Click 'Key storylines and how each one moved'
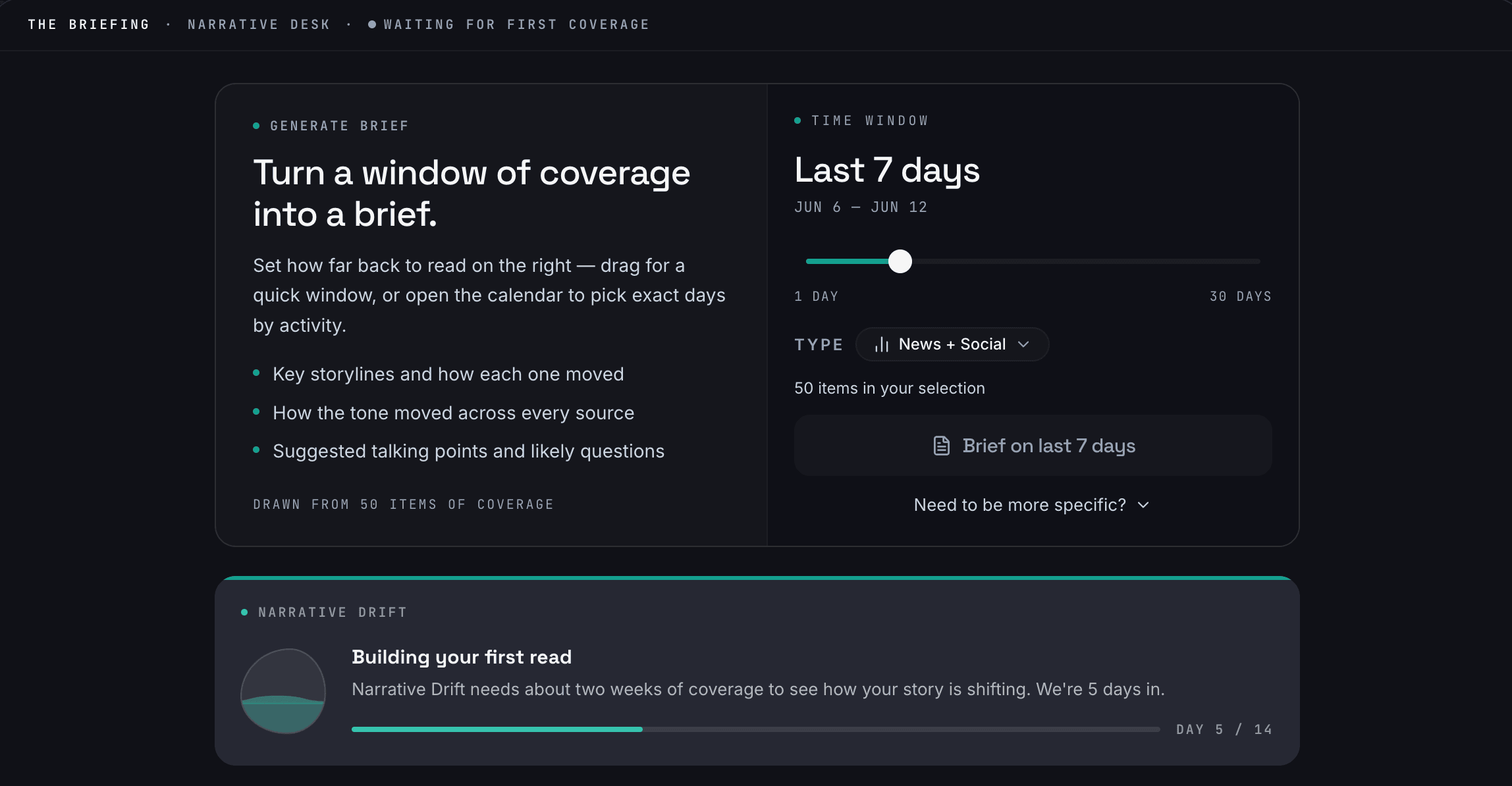 pos(448,374)
